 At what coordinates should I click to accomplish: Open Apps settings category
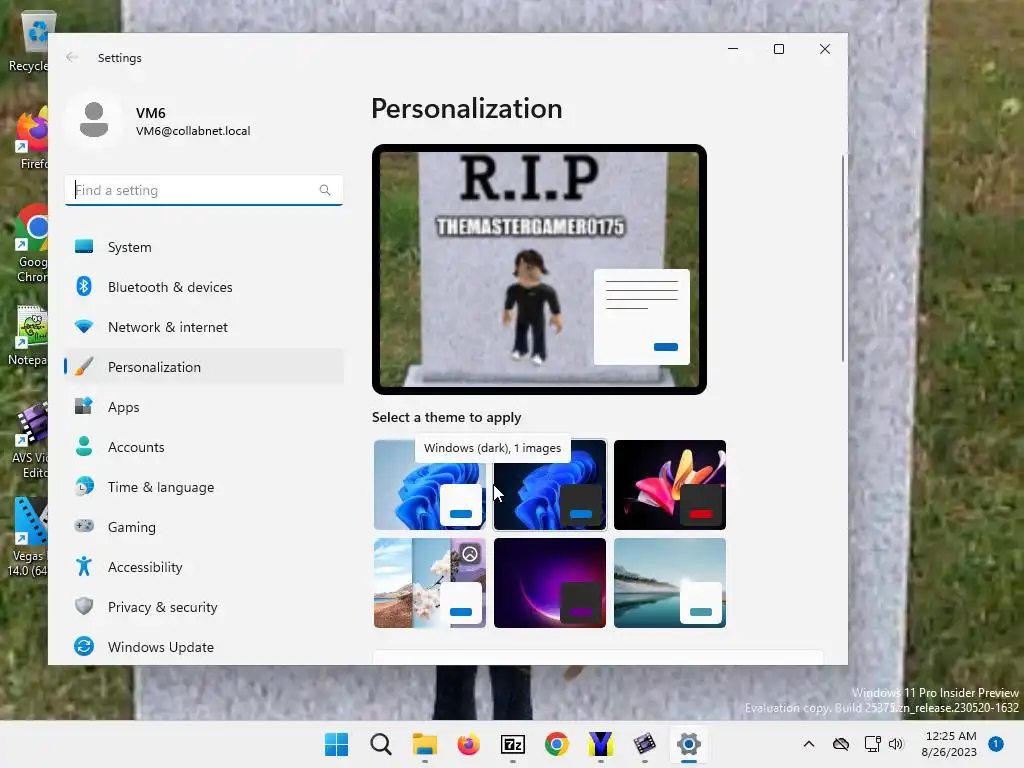tap(204, 407)
